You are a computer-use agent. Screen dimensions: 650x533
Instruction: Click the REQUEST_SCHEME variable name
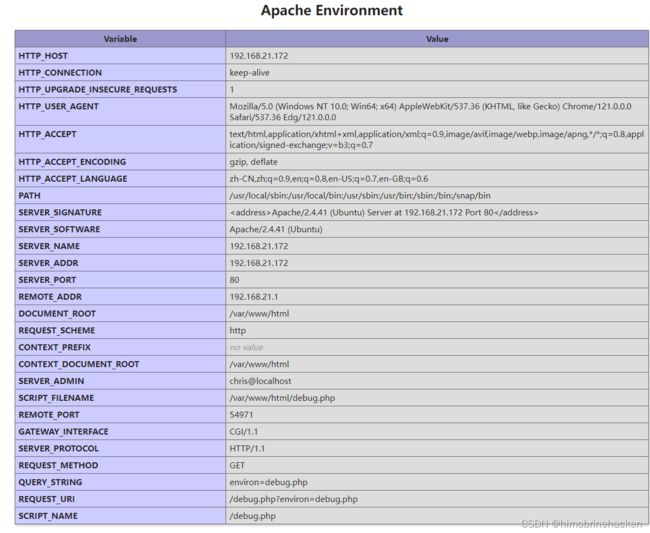coord(57,331)
